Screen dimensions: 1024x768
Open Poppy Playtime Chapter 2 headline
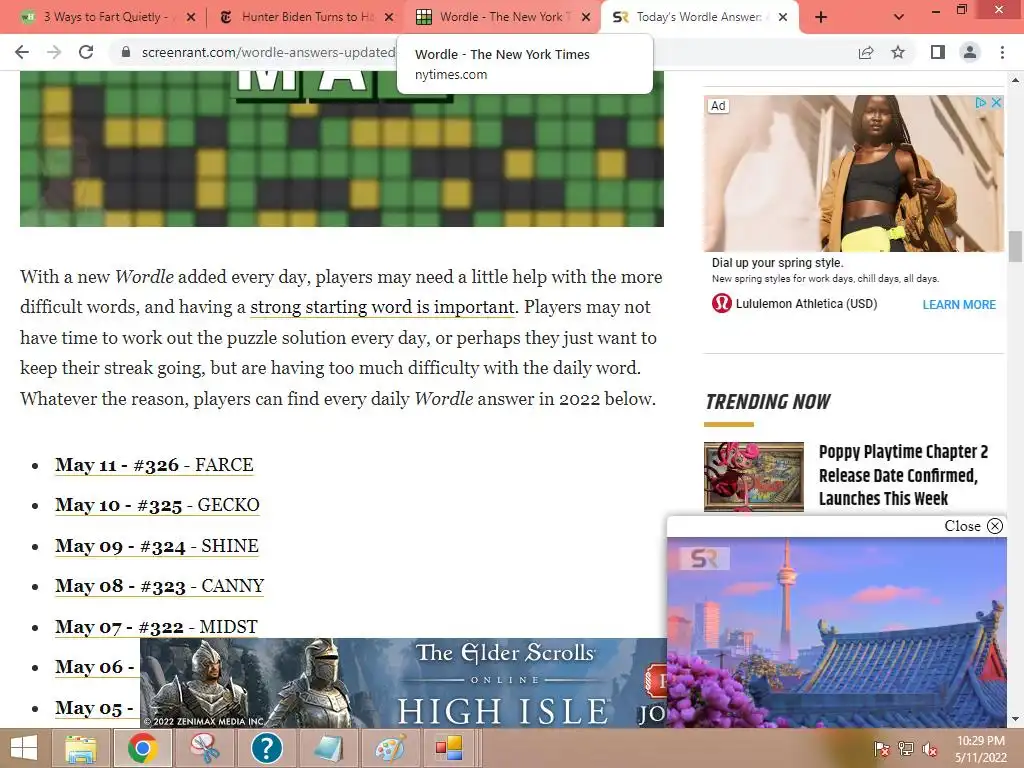point(903,475)
